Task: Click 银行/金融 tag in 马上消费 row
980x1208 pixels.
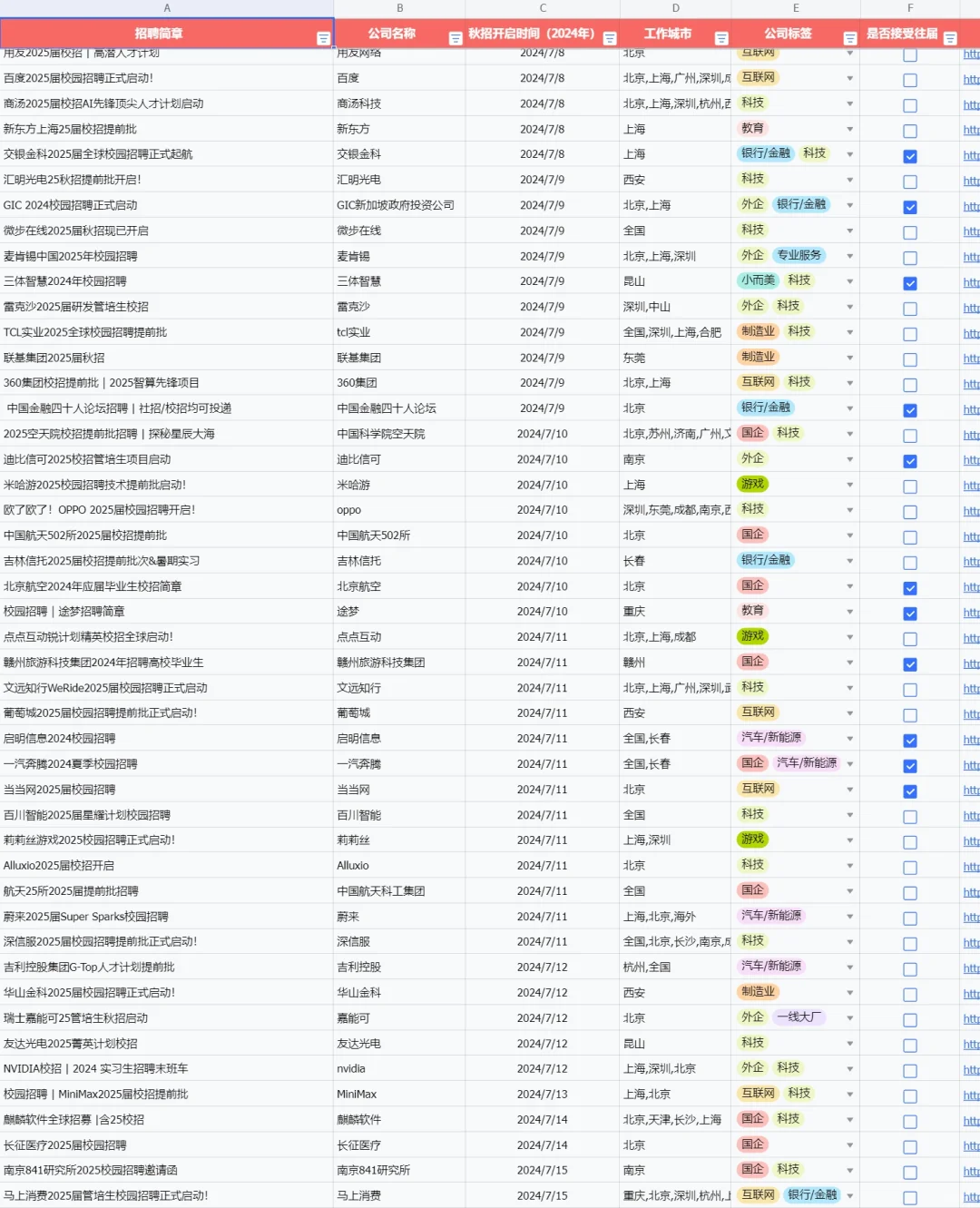Action: point(812,1195)
